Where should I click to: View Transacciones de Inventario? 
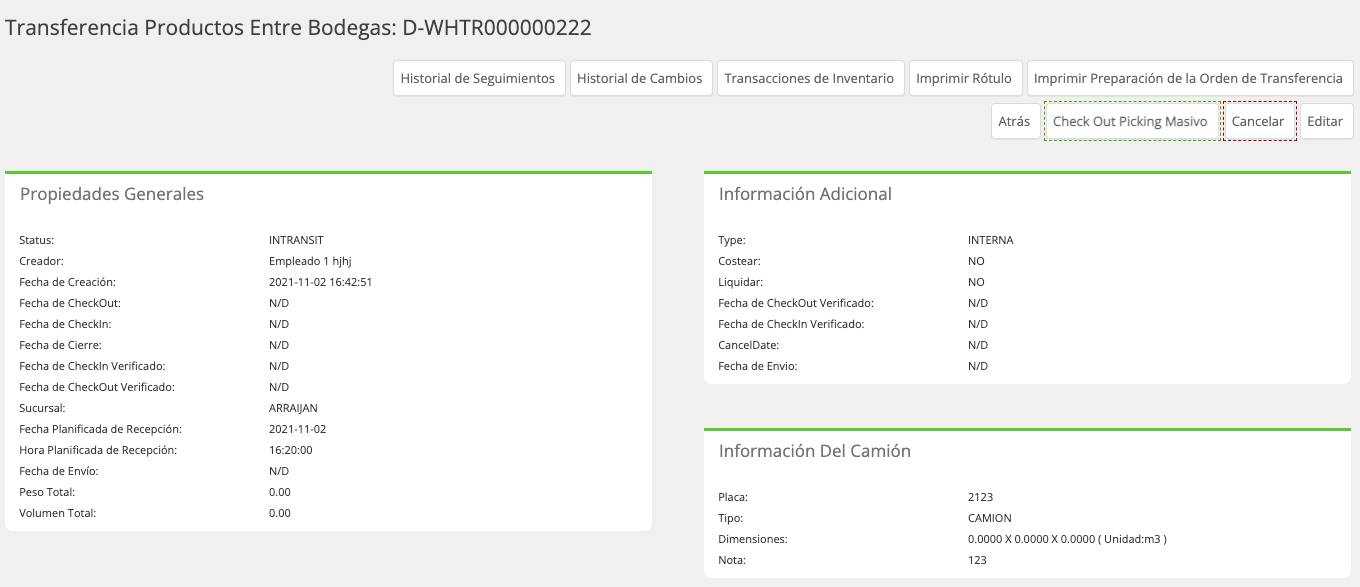[x=810, y=78]
